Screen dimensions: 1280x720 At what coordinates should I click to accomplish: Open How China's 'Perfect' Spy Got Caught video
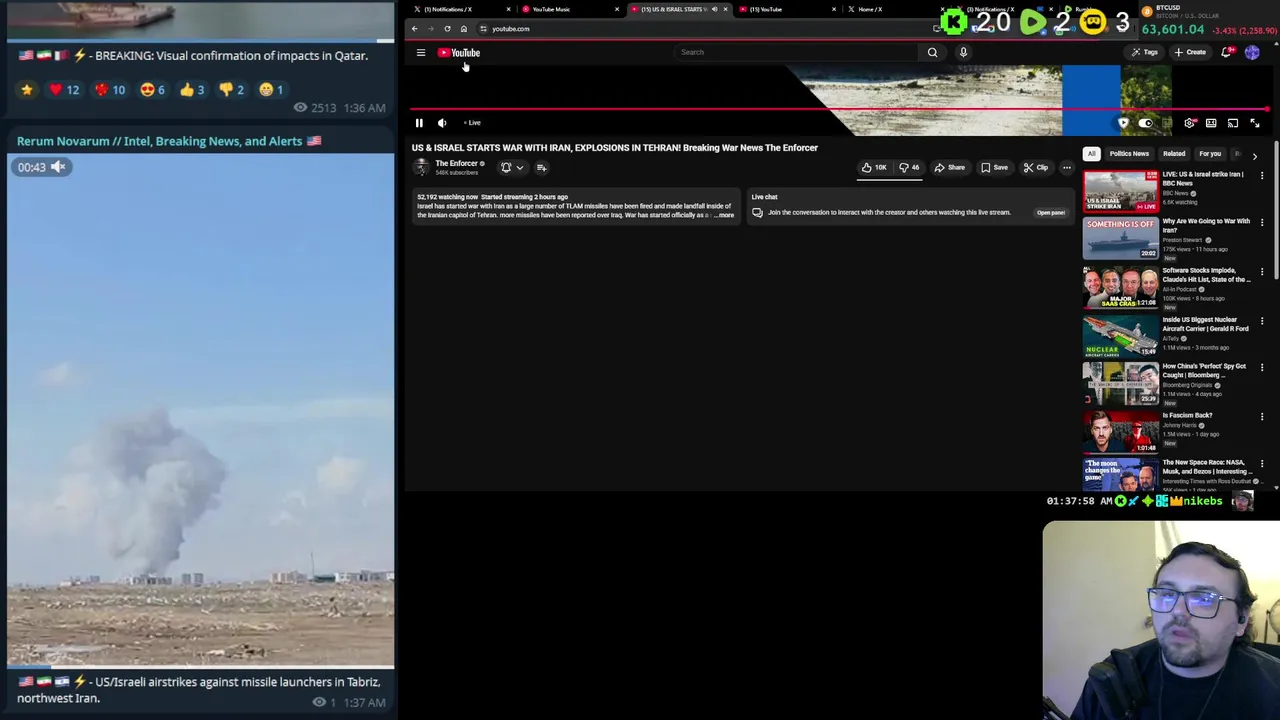[x=1120, y=384]
